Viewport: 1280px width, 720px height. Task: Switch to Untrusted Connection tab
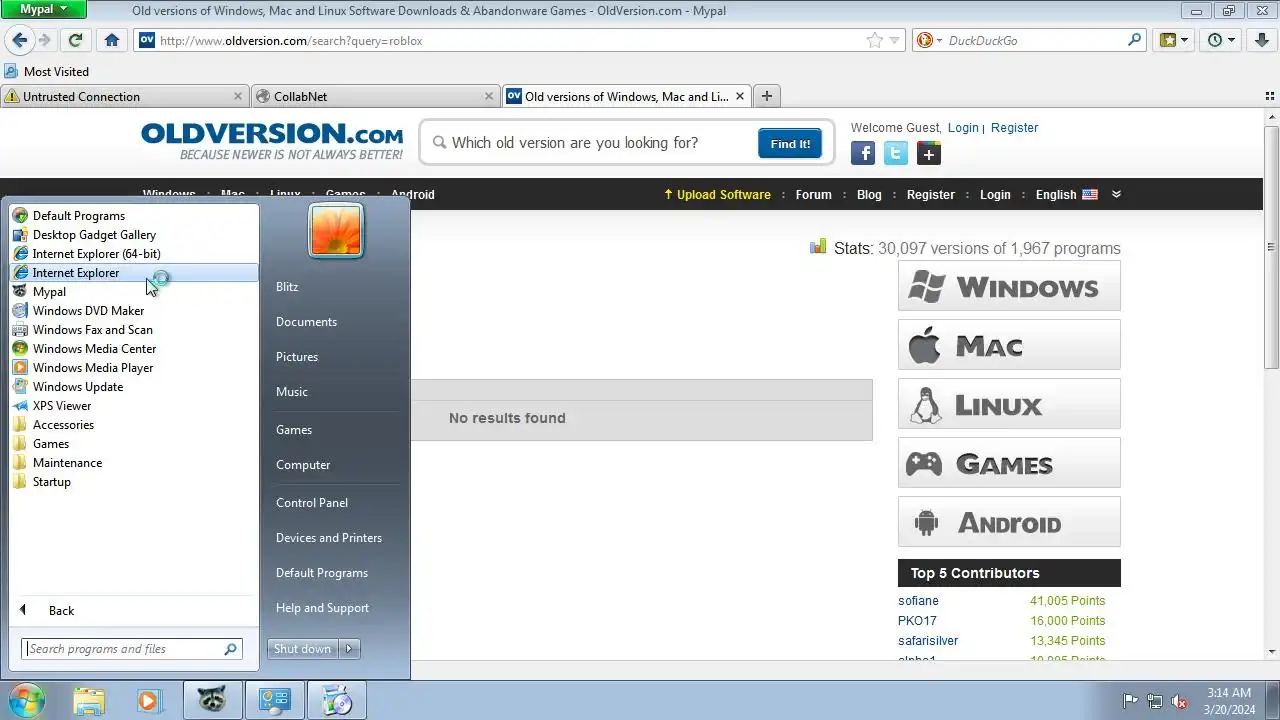tap(124, 96)
